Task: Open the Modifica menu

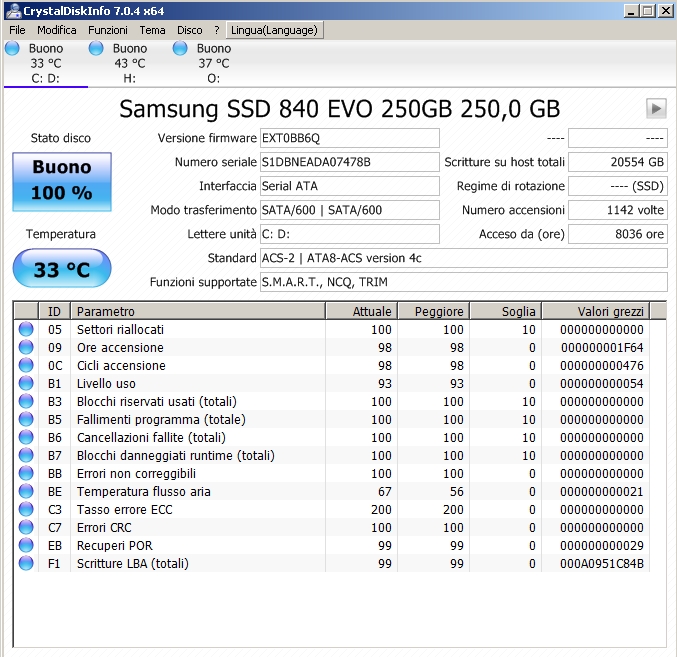Action: (x=57, y=30)
